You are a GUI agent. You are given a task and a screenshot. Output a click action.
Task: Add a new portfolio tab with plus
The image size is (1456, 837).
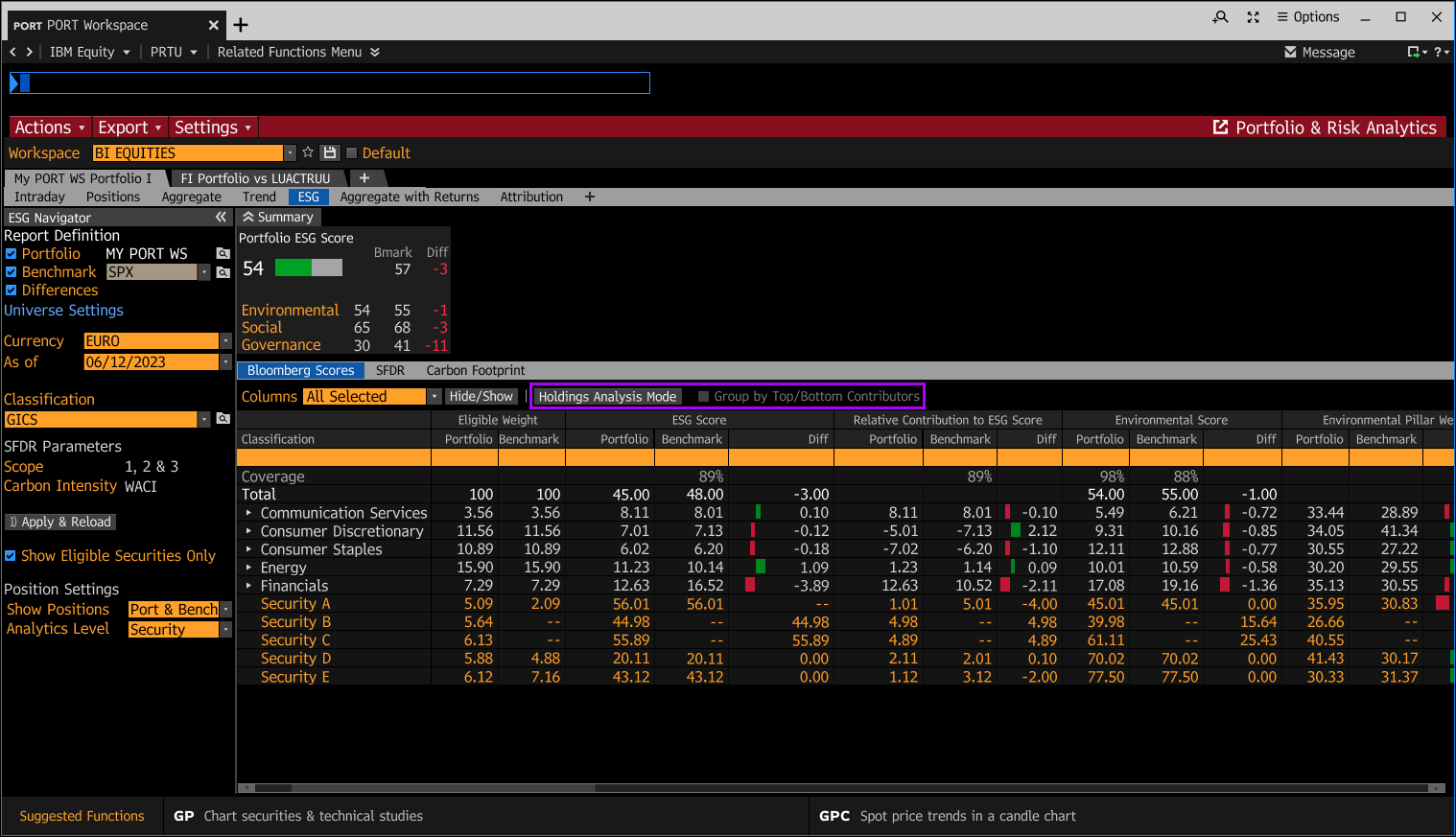(x=364, y=178)
